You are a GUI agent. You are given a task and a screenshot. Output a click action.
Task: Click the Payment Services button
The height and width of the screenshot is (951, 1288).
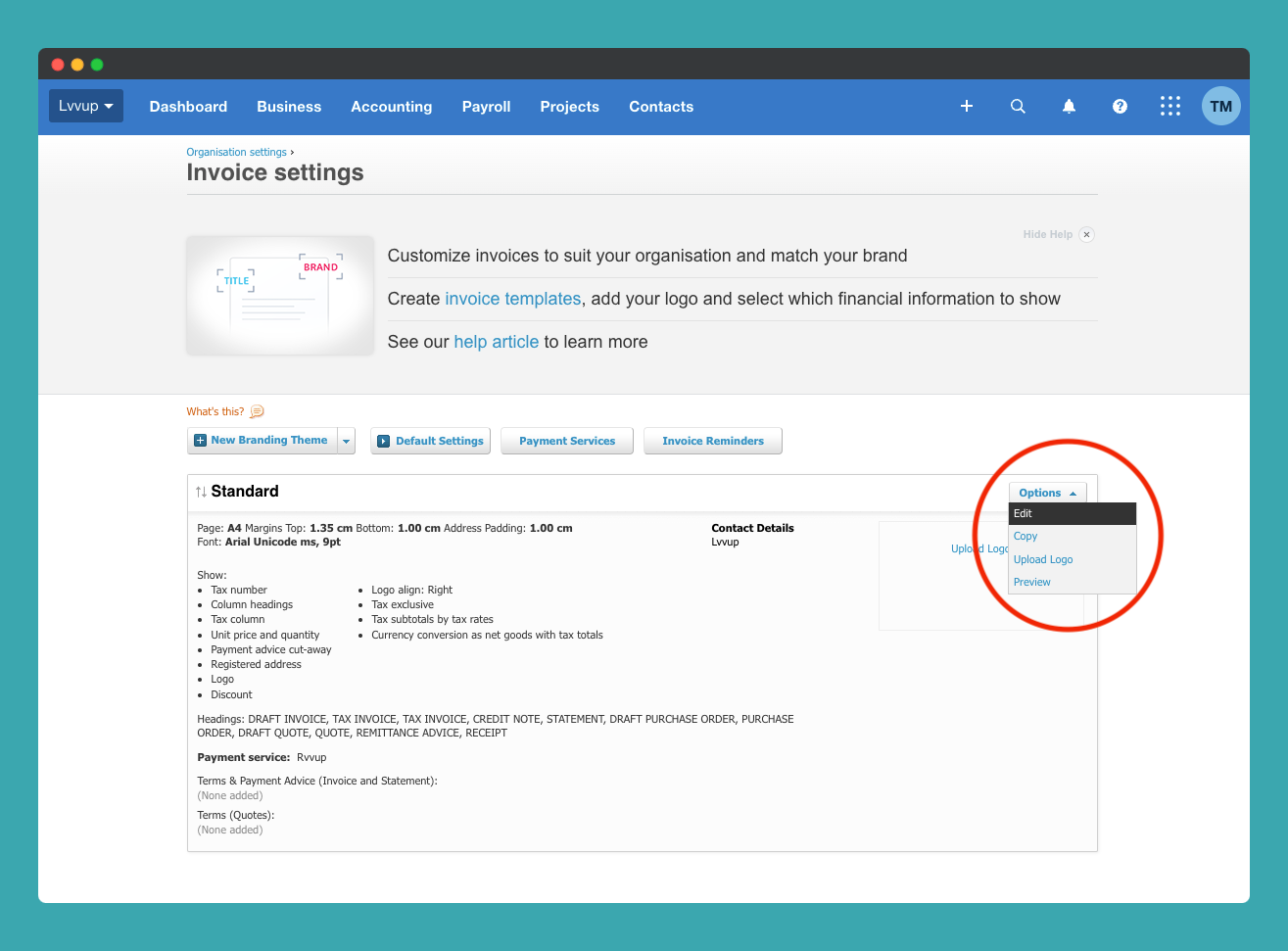(566, 441)
